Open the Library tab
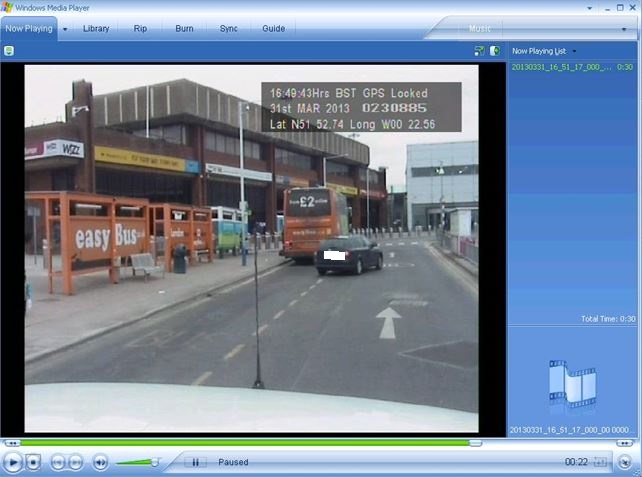The width and height of the screenshot is (642, 477). pos(96,29)
